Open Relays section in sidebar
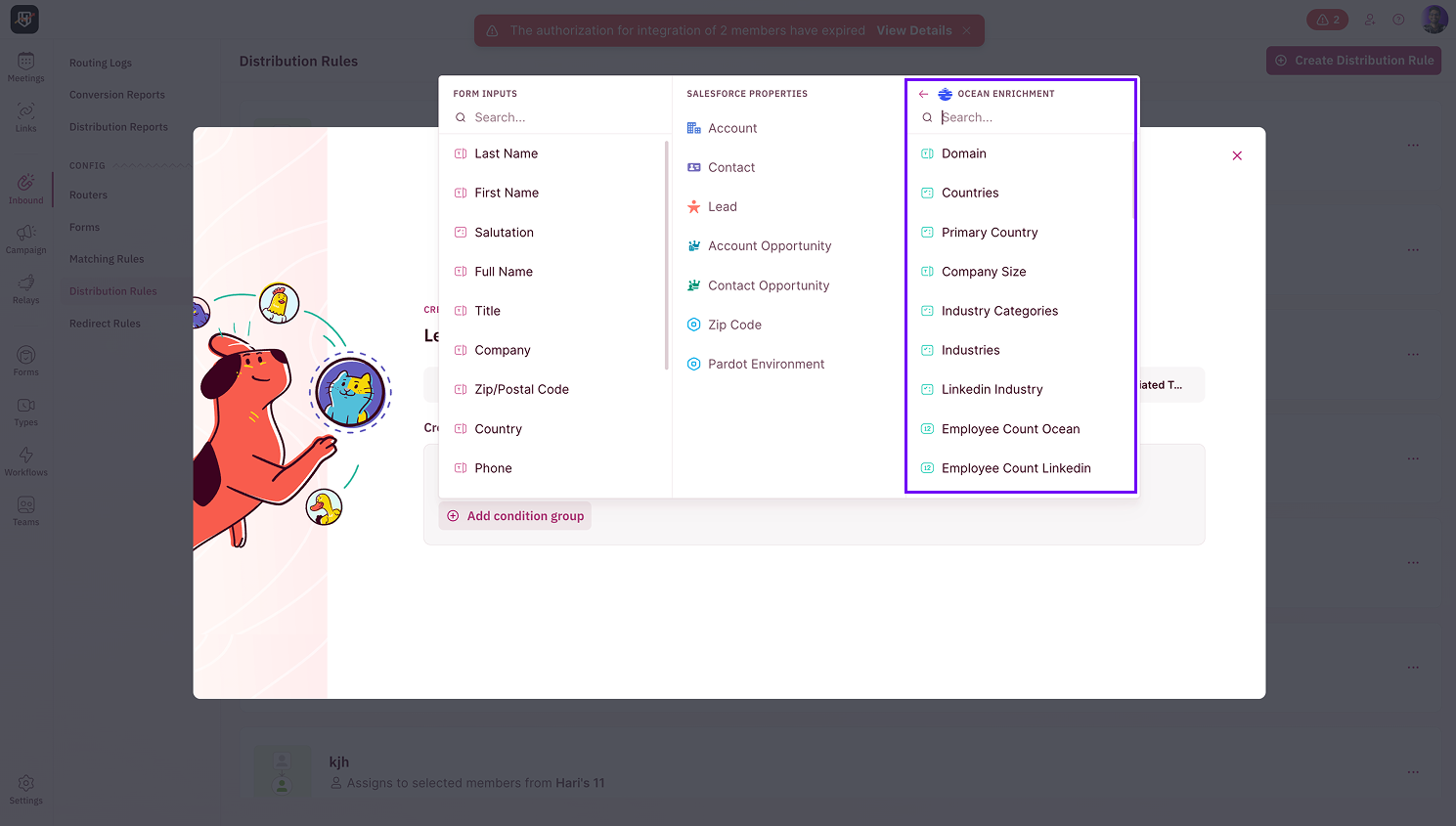Screen dimensions: 1456x826 click(26, 289)
